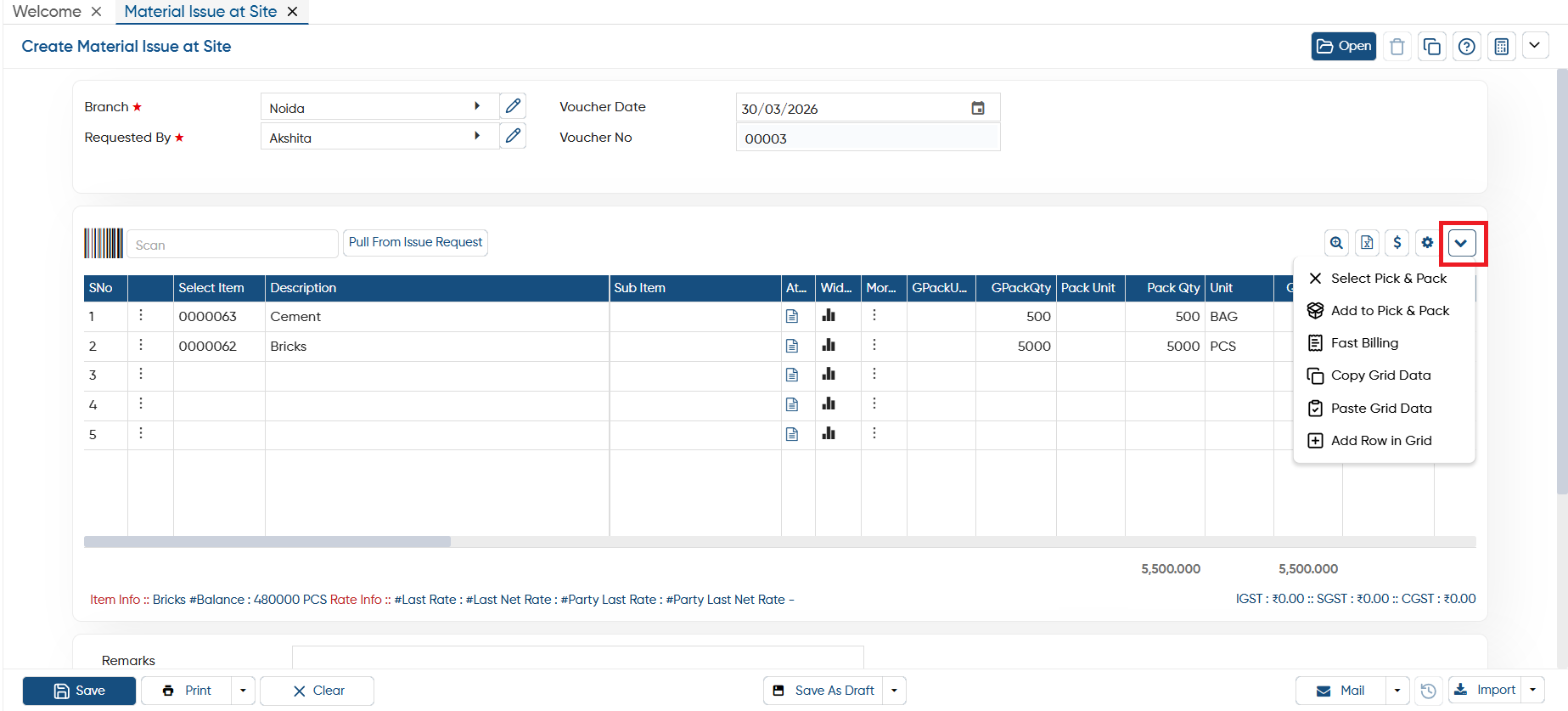Open the grid settings gear icon
1568x711 pixels.
(x=1427, y=243)
